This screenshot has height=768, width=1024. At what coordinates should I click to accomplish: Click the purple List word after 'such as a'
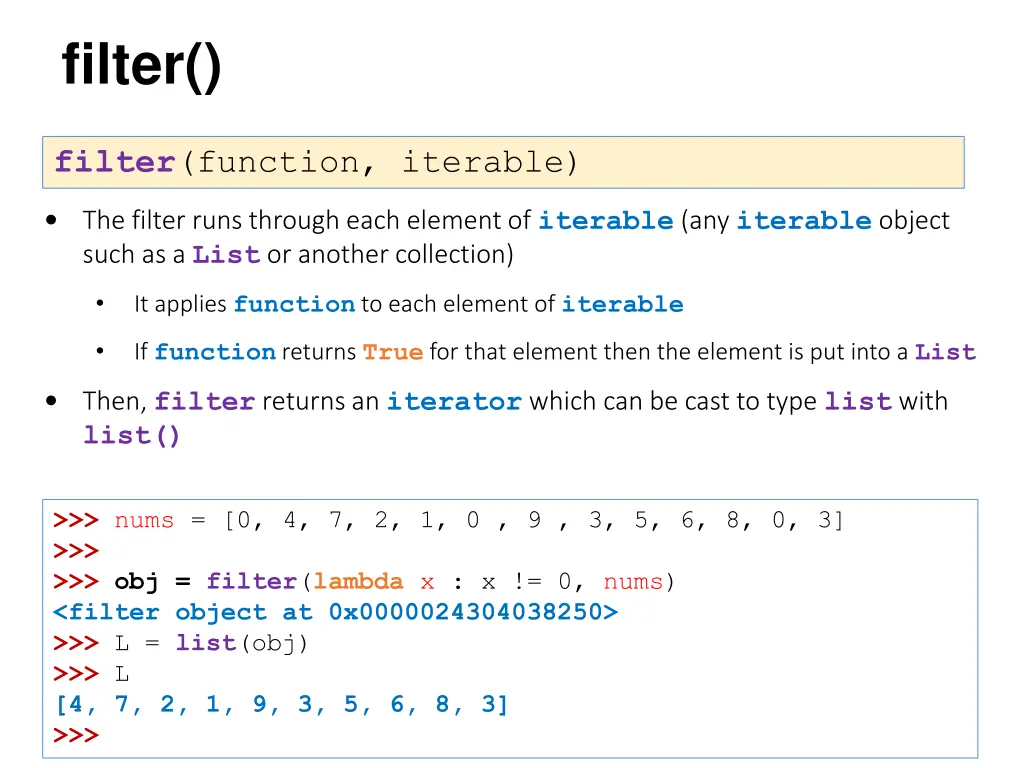[226, 255]
